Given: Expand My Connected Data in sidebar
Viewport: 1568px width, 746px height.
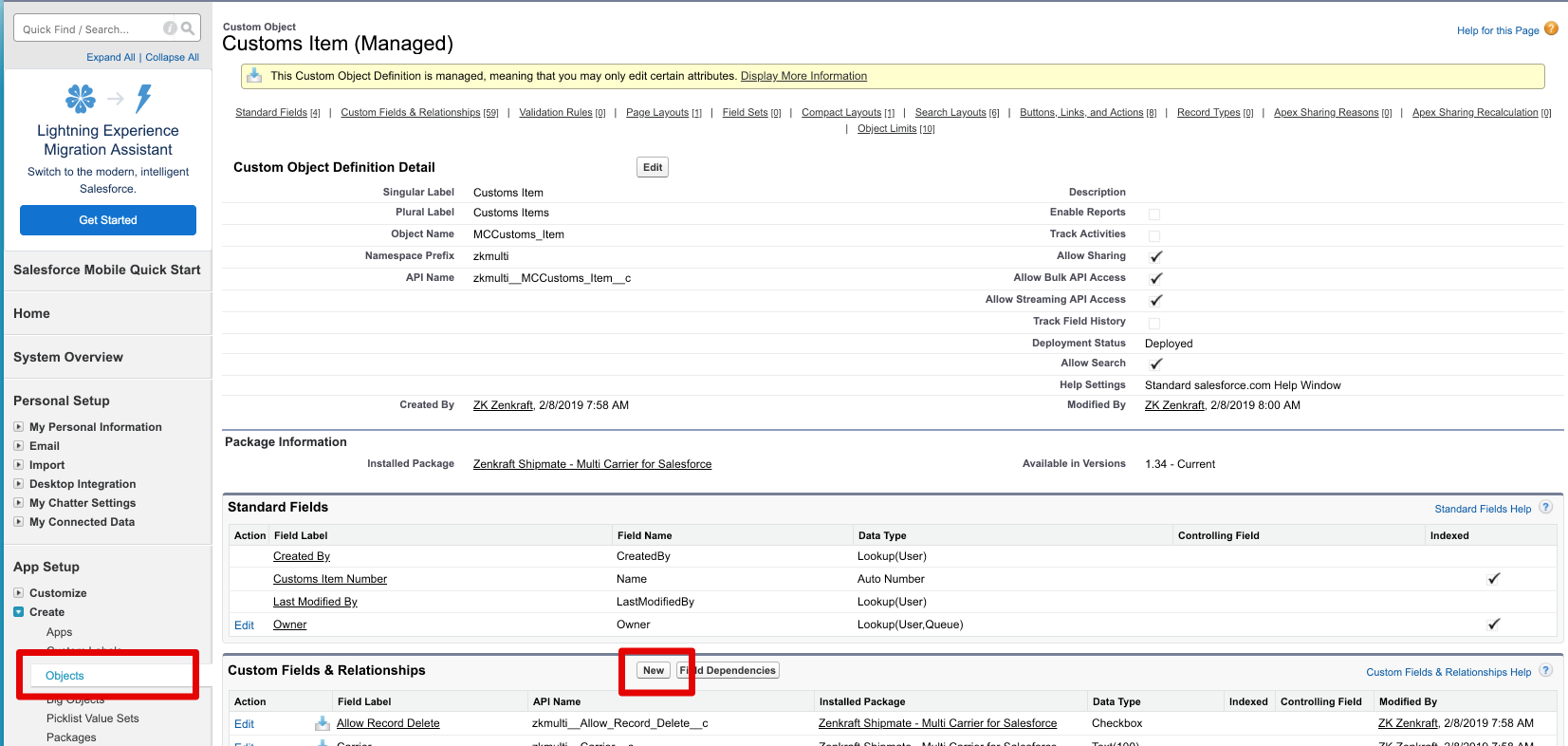Looking at the screenshot, I should click(18, 522).
